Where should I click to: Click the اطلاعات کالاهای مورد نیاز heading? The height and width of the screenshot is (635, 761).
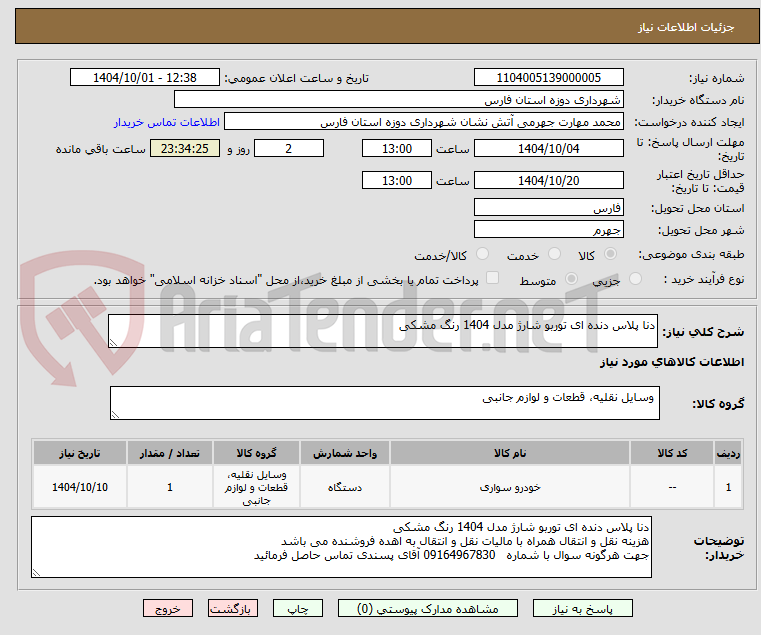pos(672,362)
